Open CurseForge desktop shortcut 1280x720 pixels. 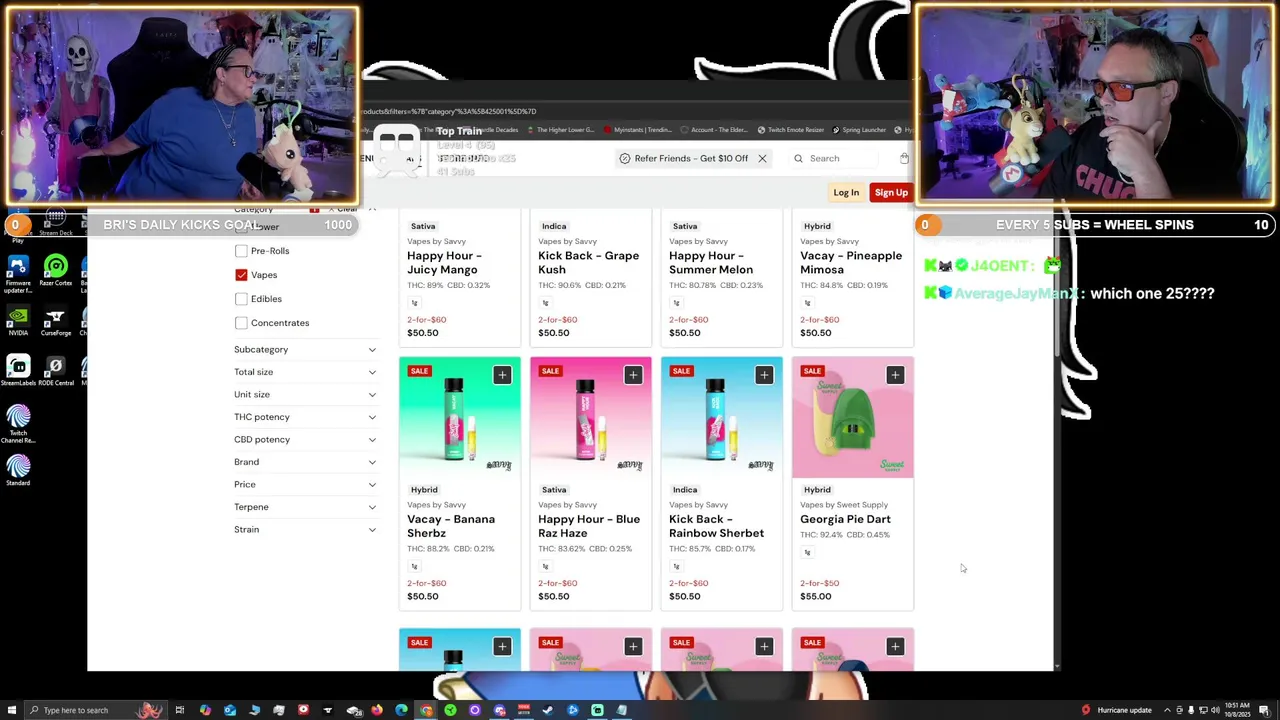(56, 321)
